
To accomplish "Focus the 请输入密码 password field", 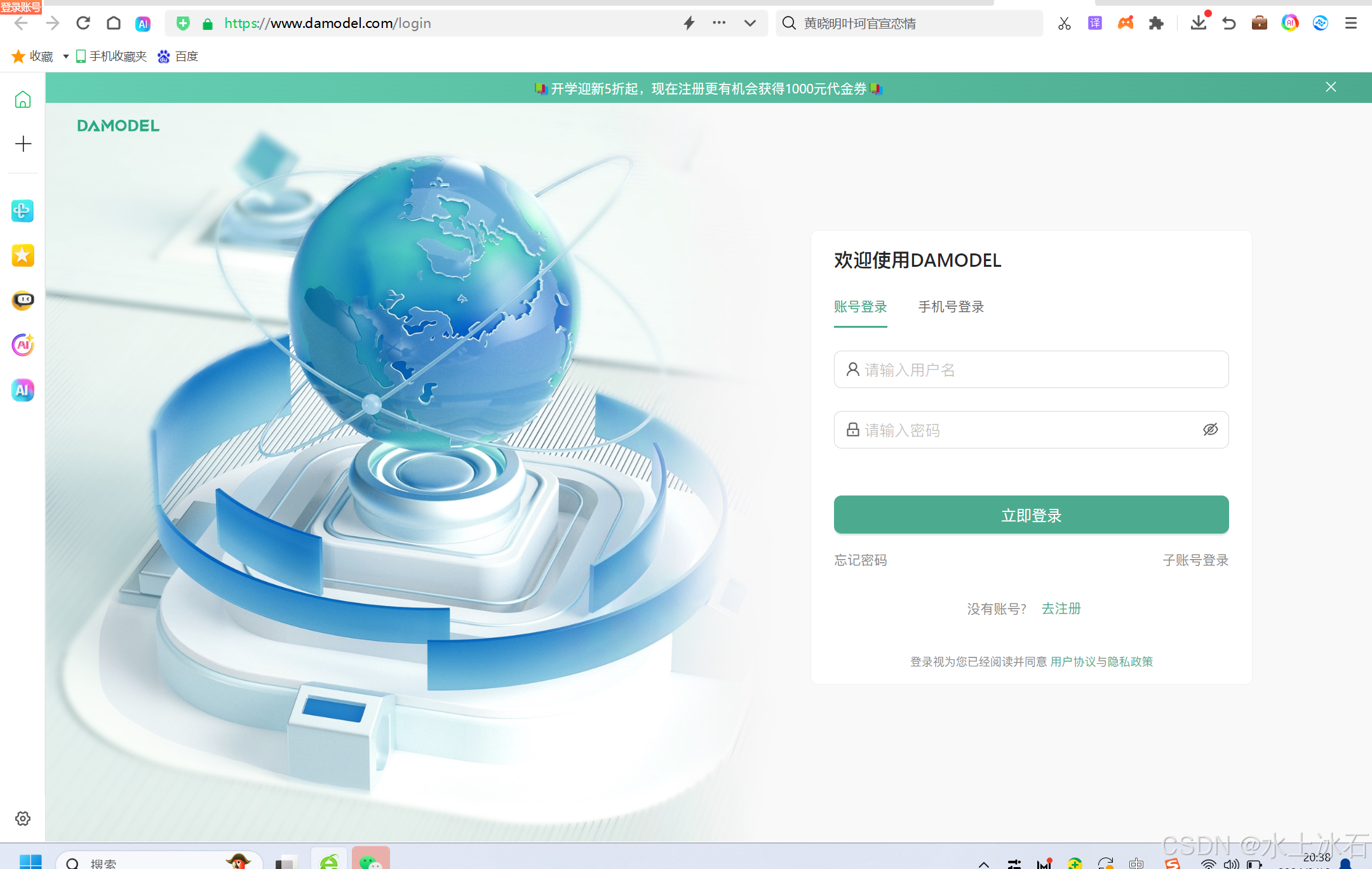I will (x=1031, y=430).
